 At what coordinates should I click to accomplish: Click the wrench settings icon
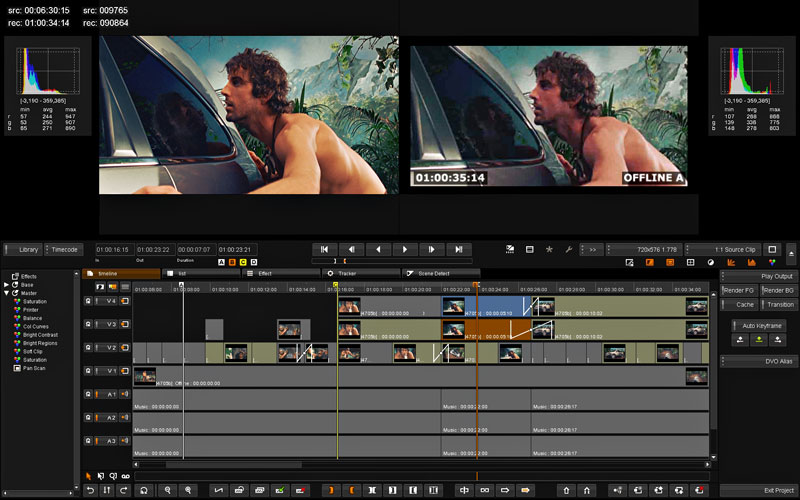[x=568, y=249]
